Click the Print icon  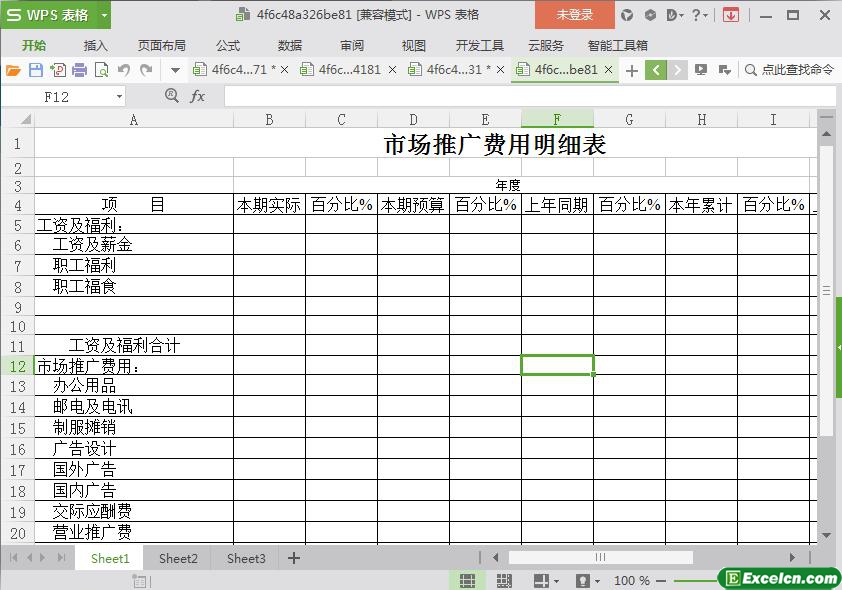click(x=79, y=70)
